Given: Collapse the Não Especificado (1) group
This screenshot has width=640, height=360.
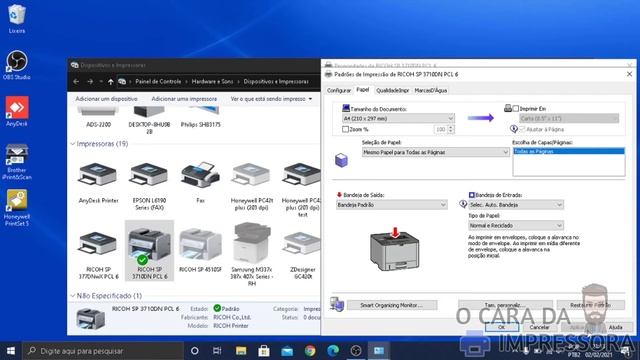Looking at the screenshot, I should 73,296.
